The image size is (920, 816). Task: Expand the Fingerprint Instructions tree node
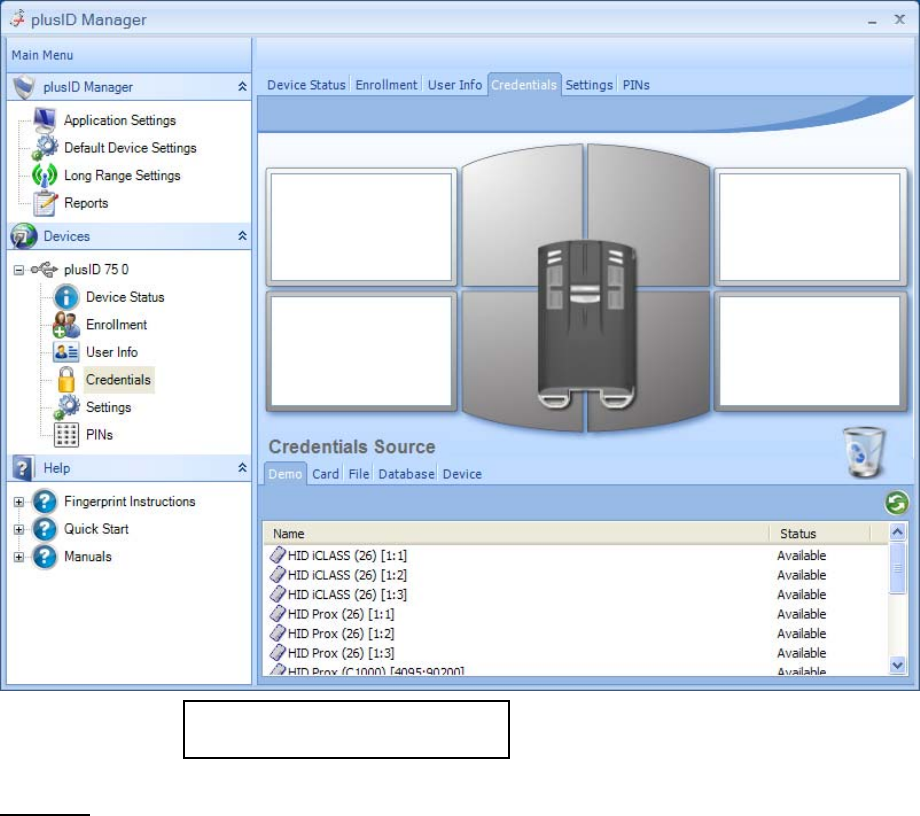pyautogui.click(x=18, y=502)
